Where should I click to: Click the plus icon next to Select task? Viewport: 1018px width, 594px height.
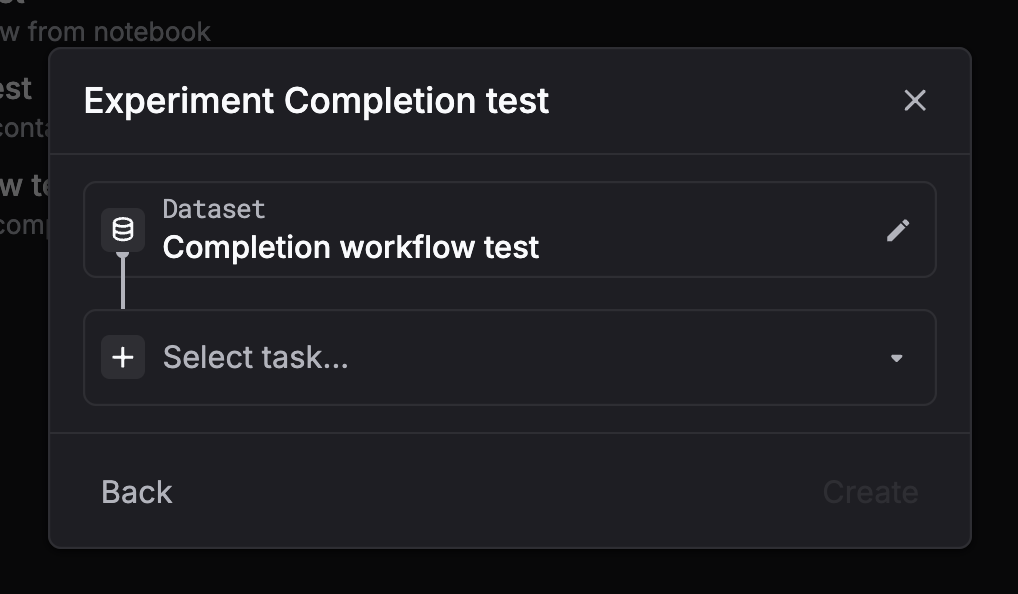tap(122, 357)
